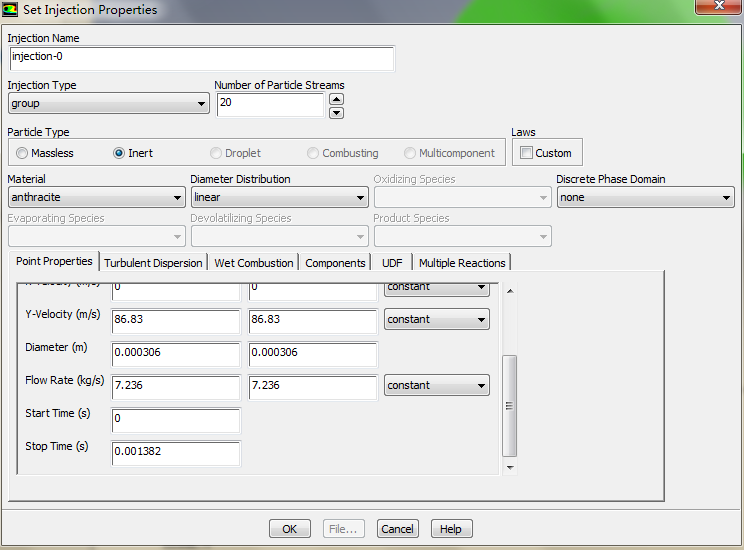The height and width of the screenshot is (550, 744).
Task: Click the Injection Name field
Action: click(x=202, y=59)
